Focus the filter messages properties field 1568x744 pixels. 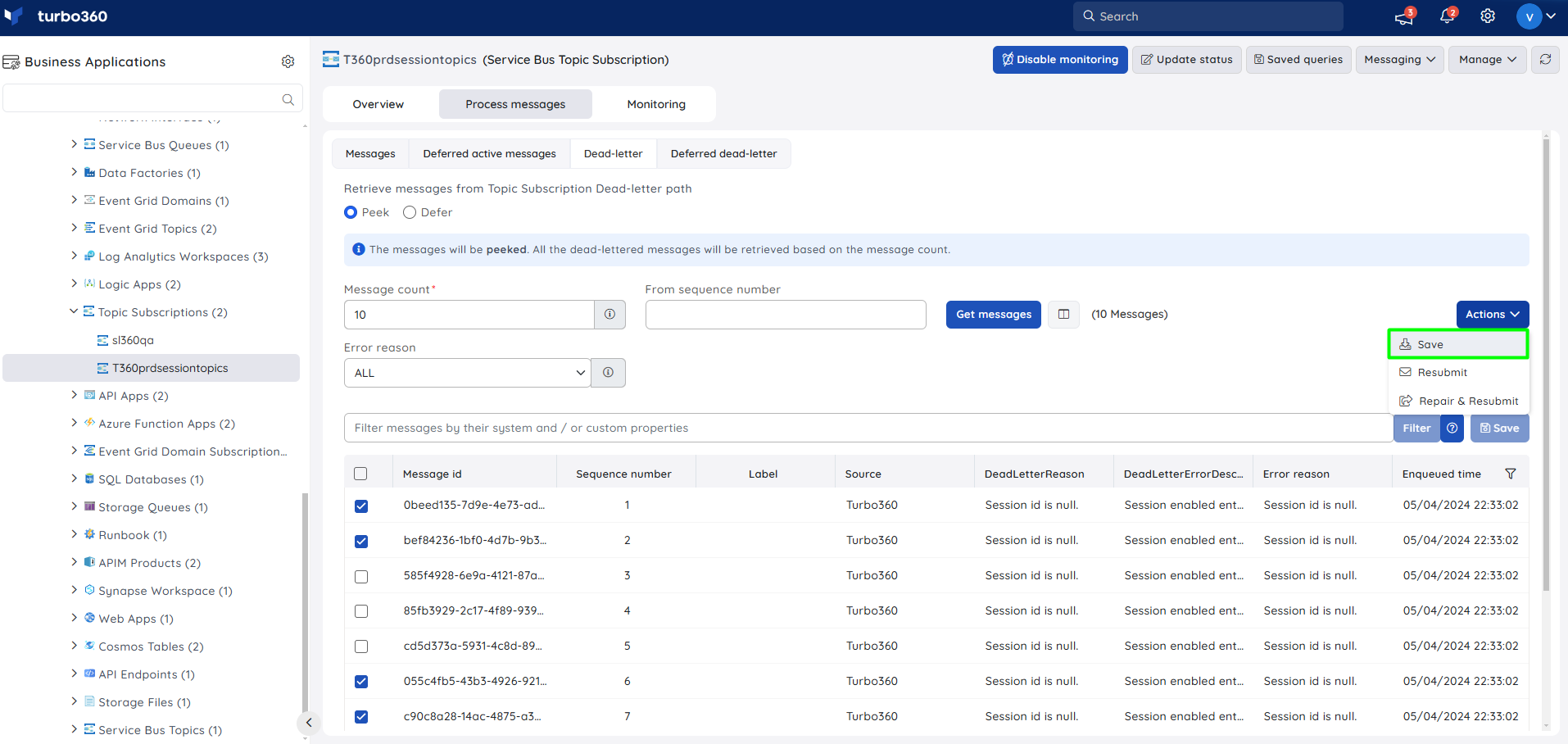(x=868, y=428)
